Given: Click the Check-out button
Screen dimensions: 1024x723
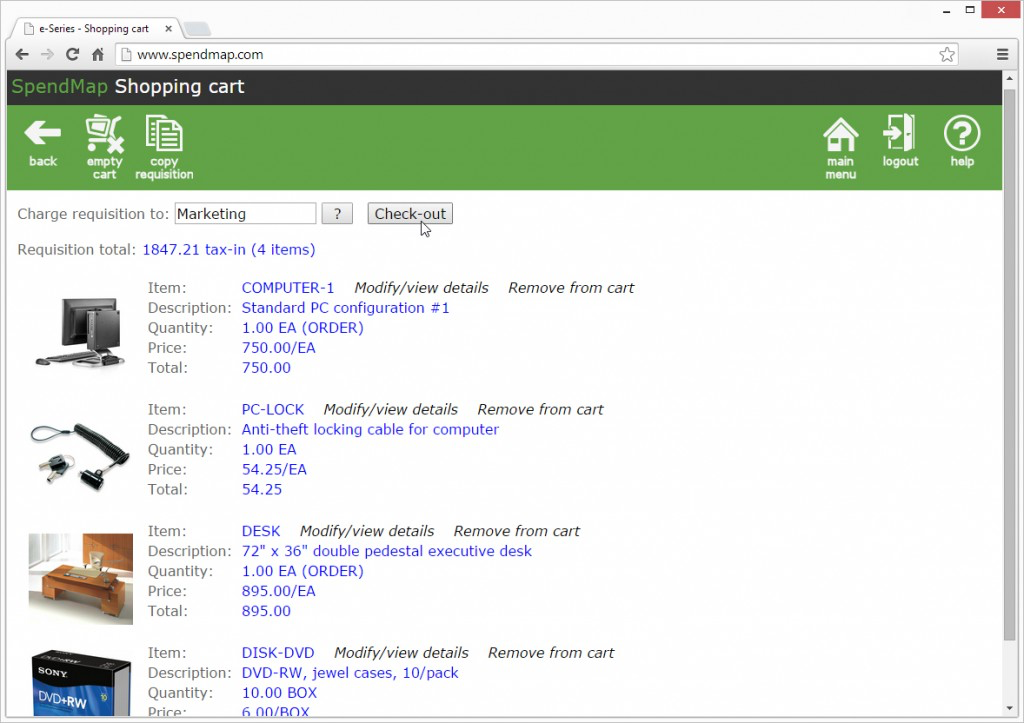Looking at the screenshot, I should click(x=410, y=214).
